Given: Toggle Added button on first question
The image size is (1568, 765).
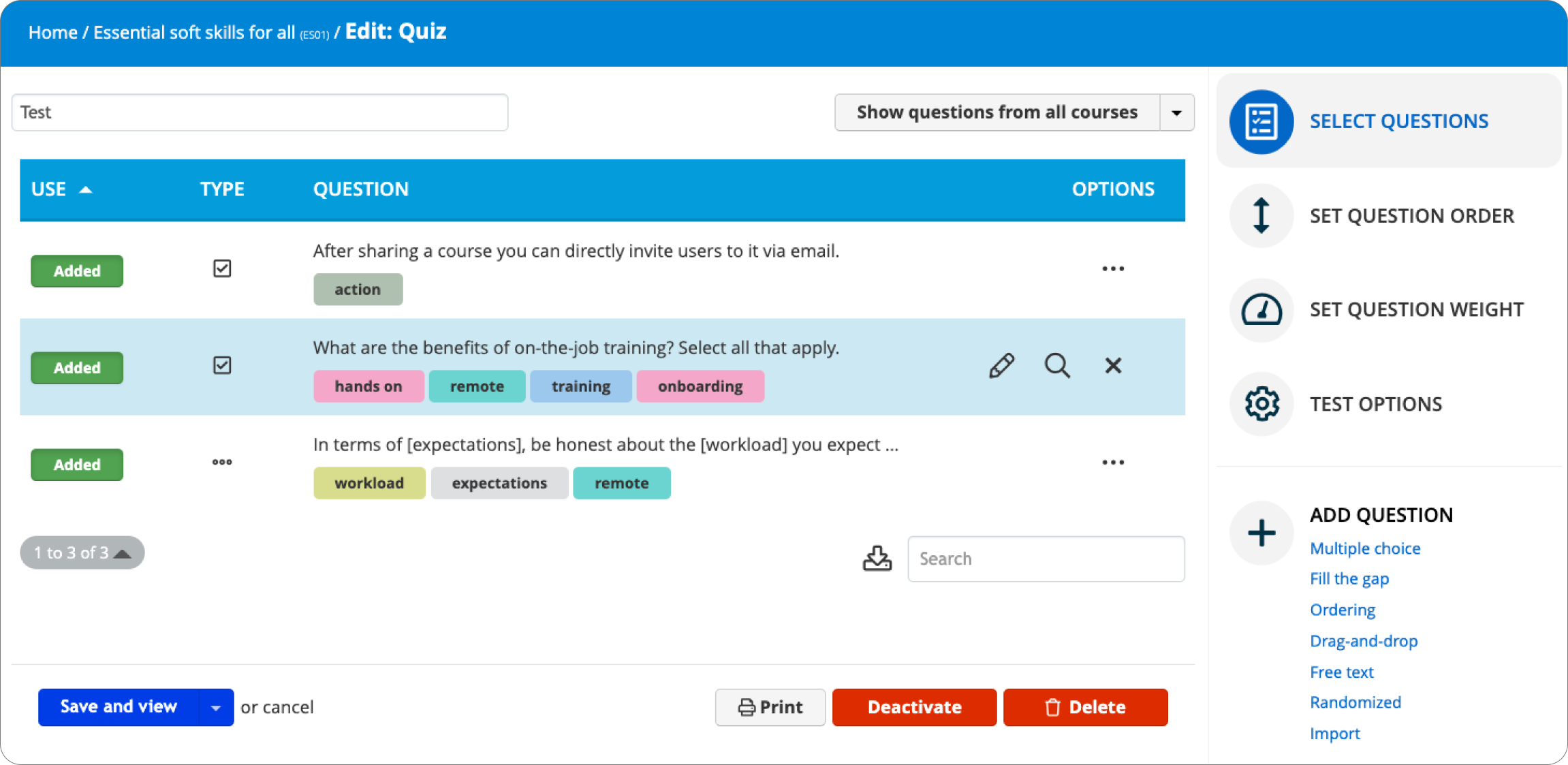Looking at the screenshot, I should pos(77,271).
